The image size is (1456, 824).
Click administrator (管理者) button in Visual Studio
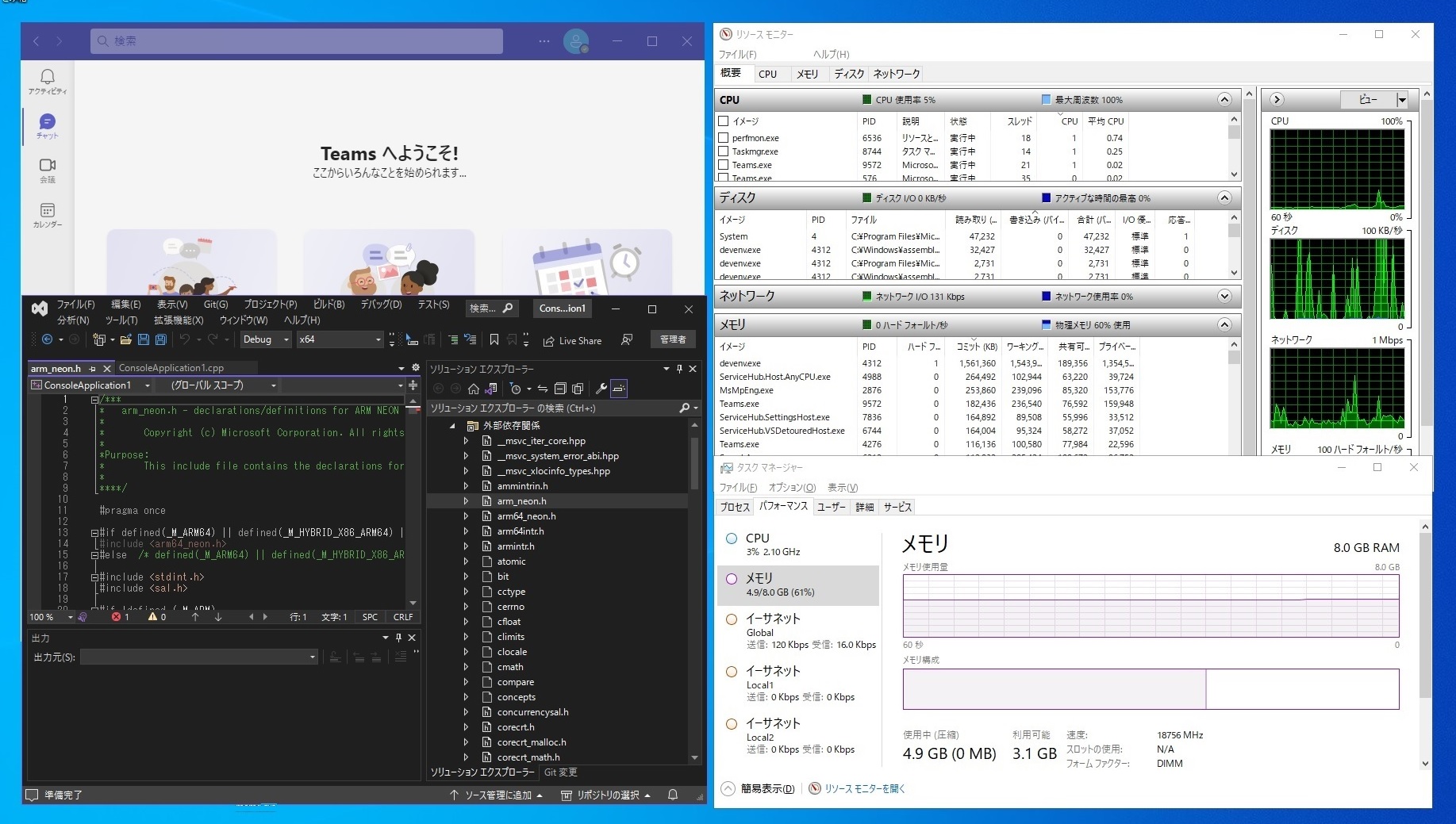click(x=673, y=339)
